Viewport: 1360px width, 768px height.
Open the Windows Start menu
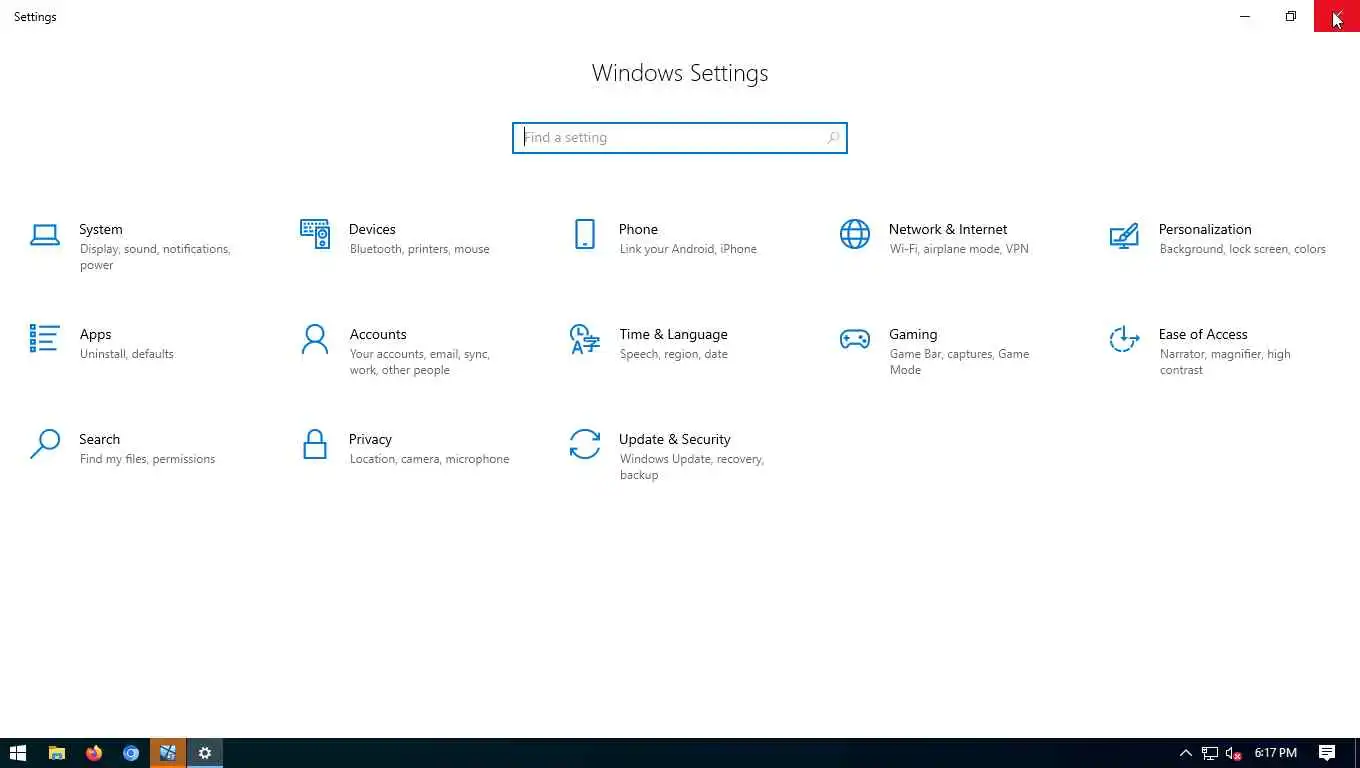point(18,753)
